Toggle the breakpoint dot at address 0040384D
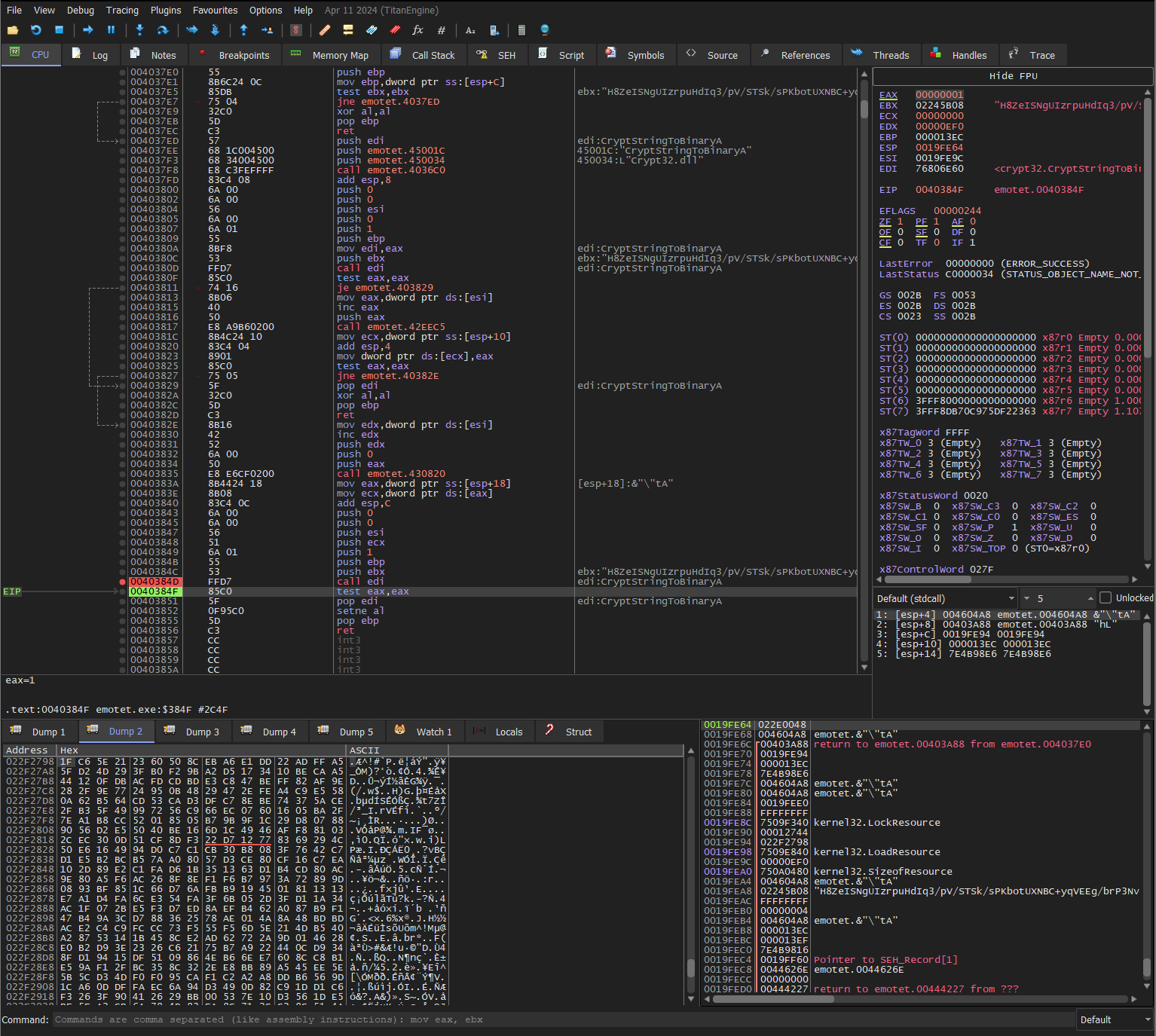The height and width of the screenshot is (1036, 1156). point(122,582)
